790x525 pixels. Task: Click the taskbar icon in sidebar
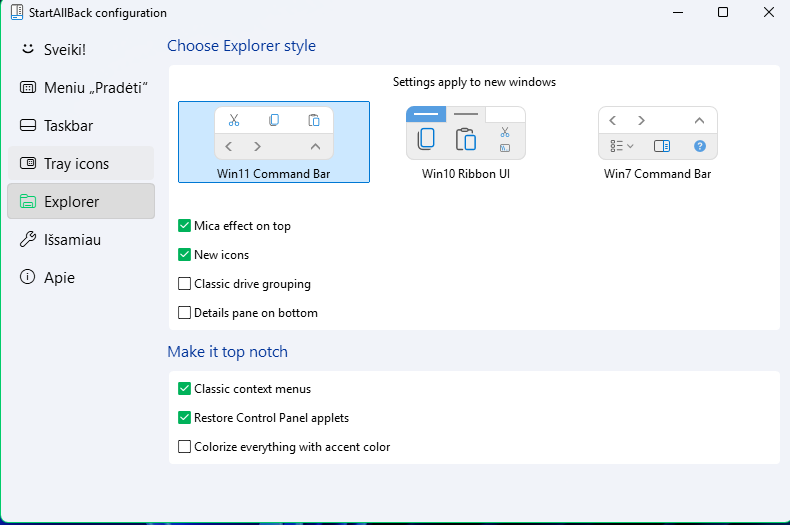pyautogui.click(x=28, y=125)
